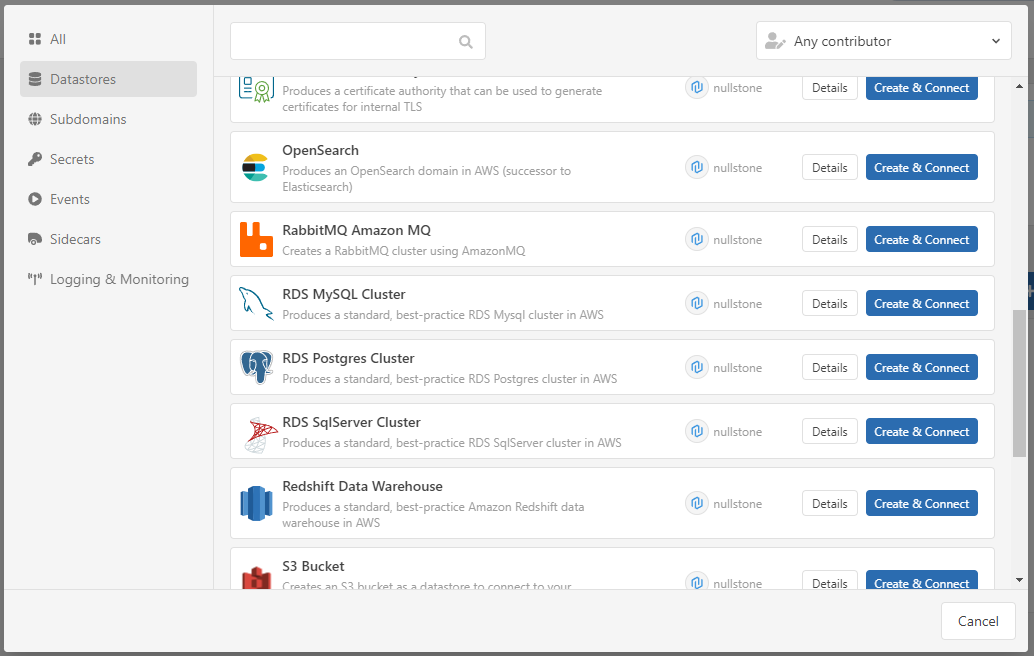The height and width of the screenshot is (656, 1034).
Task: Click the Redshift Data Warehouse icon
Action: [256, 503]
